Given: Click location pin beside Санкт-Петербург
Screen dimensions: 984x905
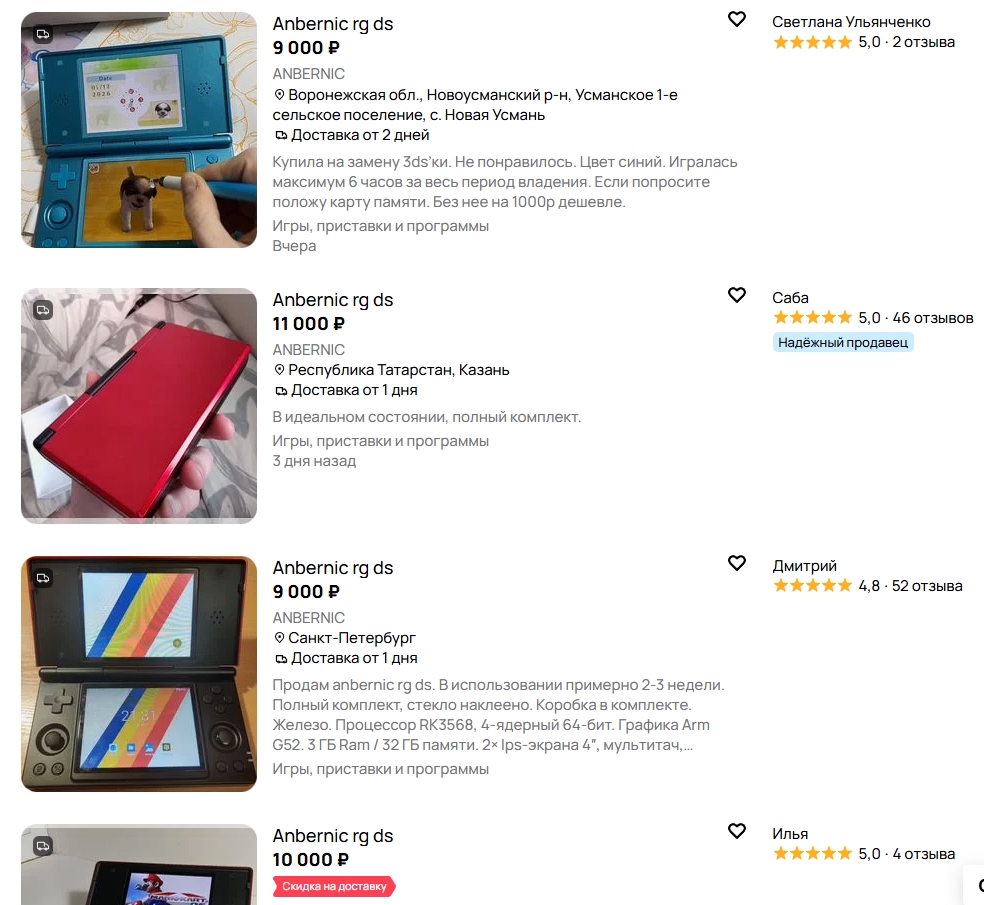Looking at the screenshot, I should click(279, 638).
